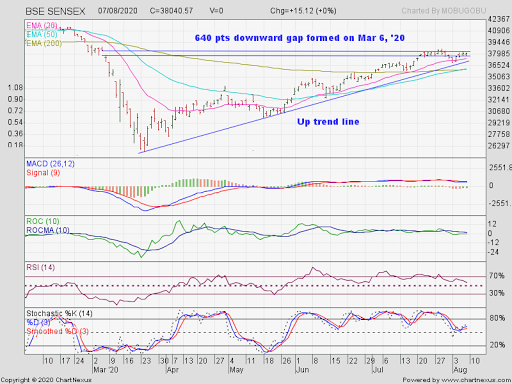512x384 pixels.
Task: Click the MACD zero-level axis label
Action: tap(491, 185)
